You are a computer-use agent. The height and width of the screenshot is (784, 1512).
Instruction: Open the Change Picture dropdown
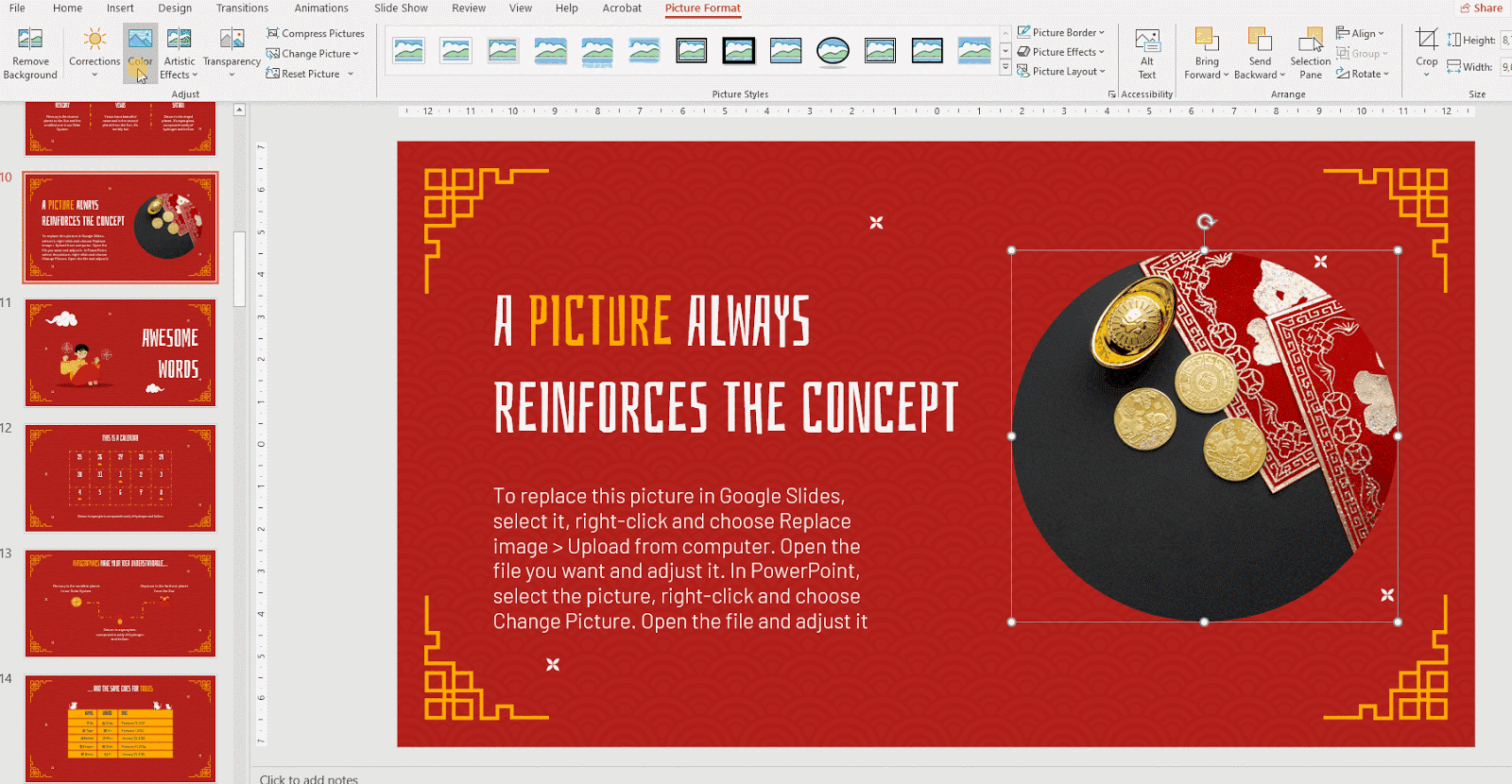(x=314, y=54)
